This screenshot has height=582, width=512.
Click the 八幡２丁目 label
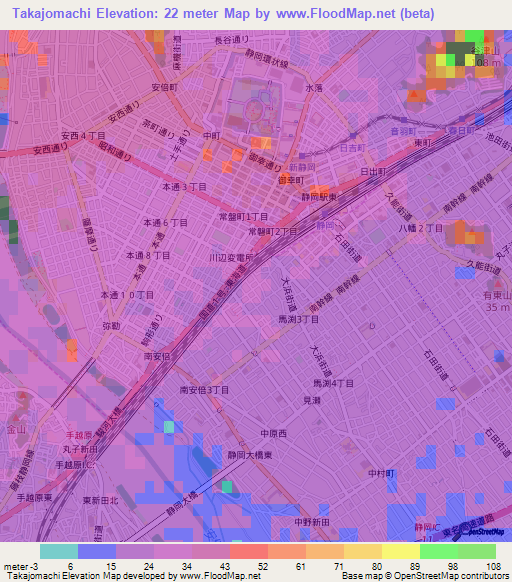421,228
